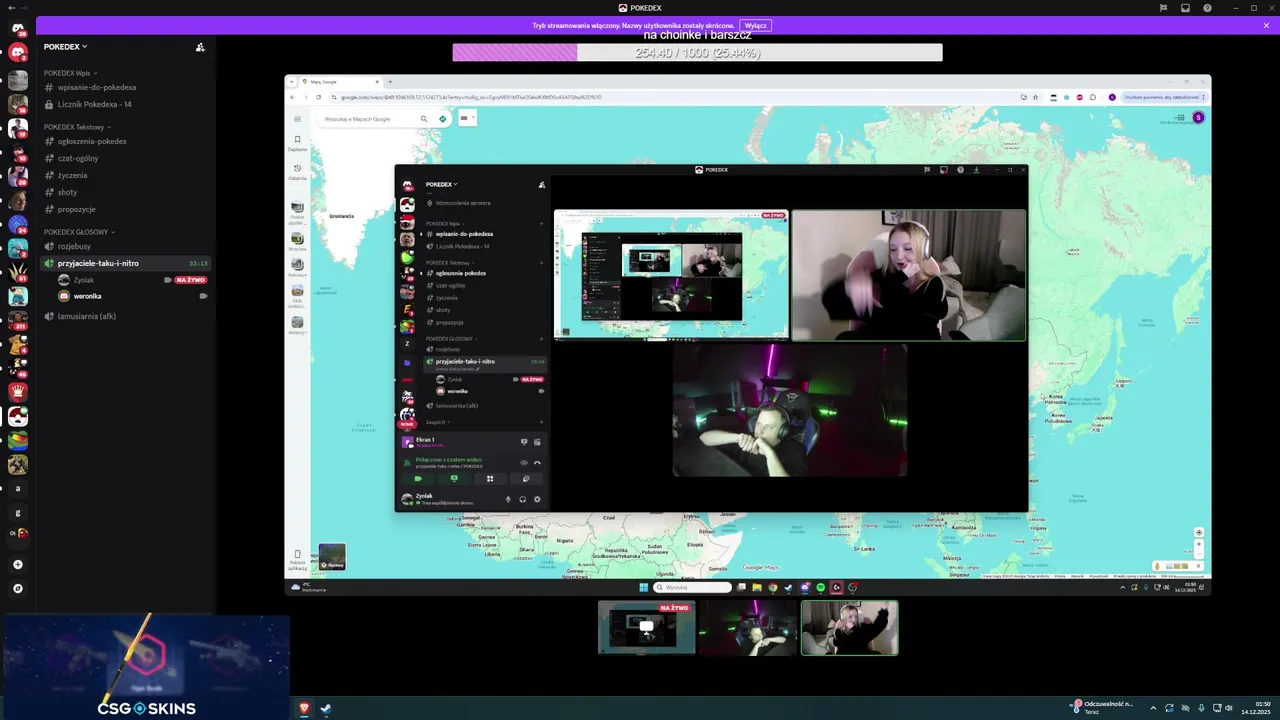Open the server icon with badge 10
Image resolution: width=1280 pixels, height=720 pixels.
(18, 152)
